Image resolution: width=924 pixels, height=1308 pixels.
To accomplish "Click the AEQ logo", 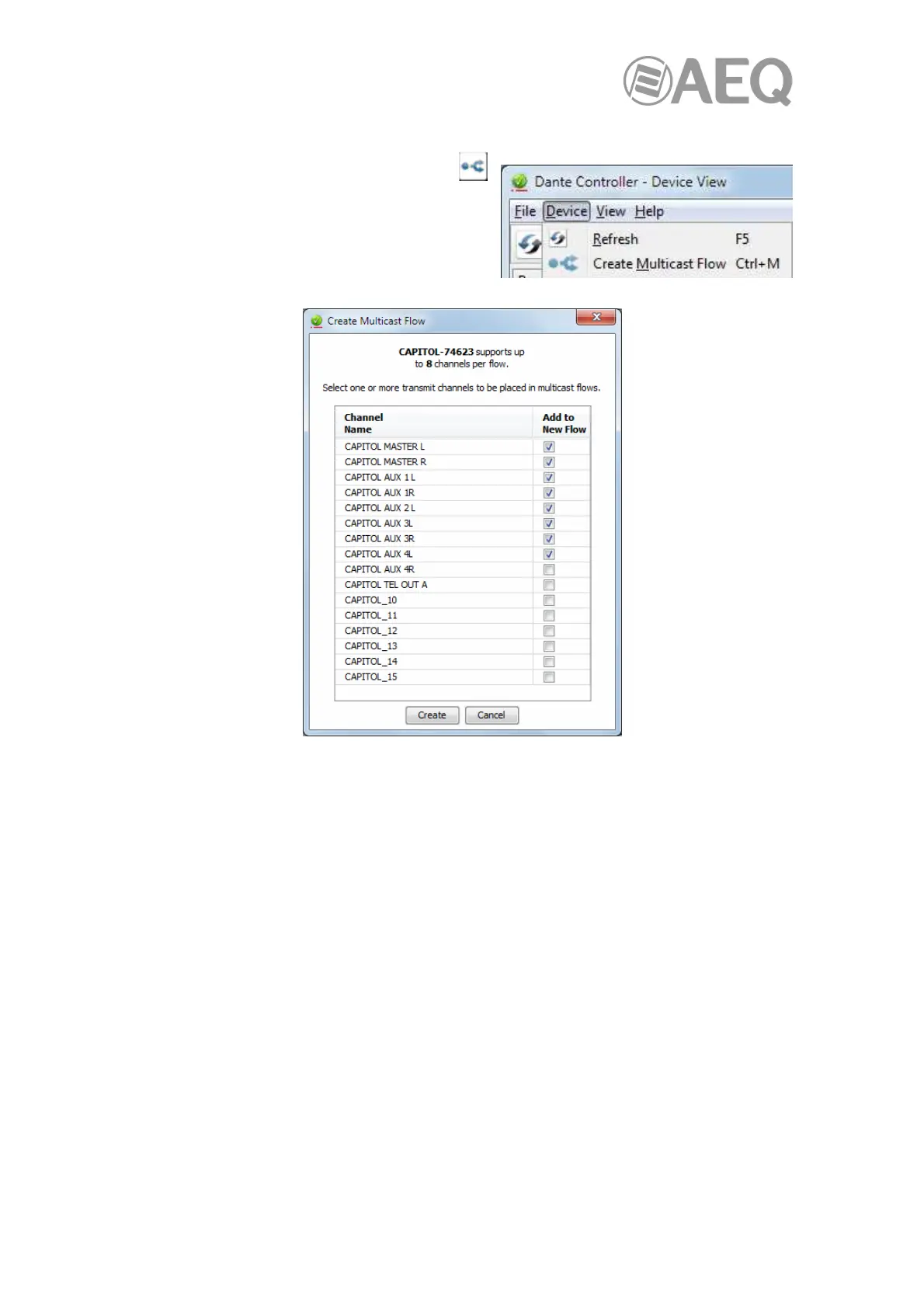I will tap(707, 81).
